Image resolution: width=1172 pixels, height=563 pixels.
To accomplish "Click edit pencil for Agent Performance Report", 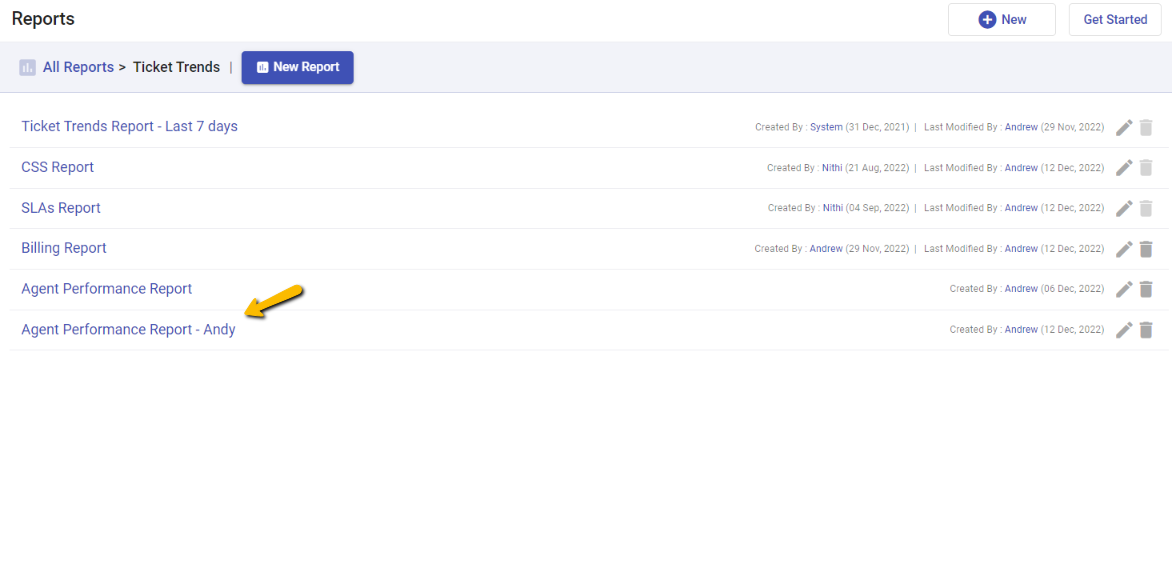I will (1124, 289).
